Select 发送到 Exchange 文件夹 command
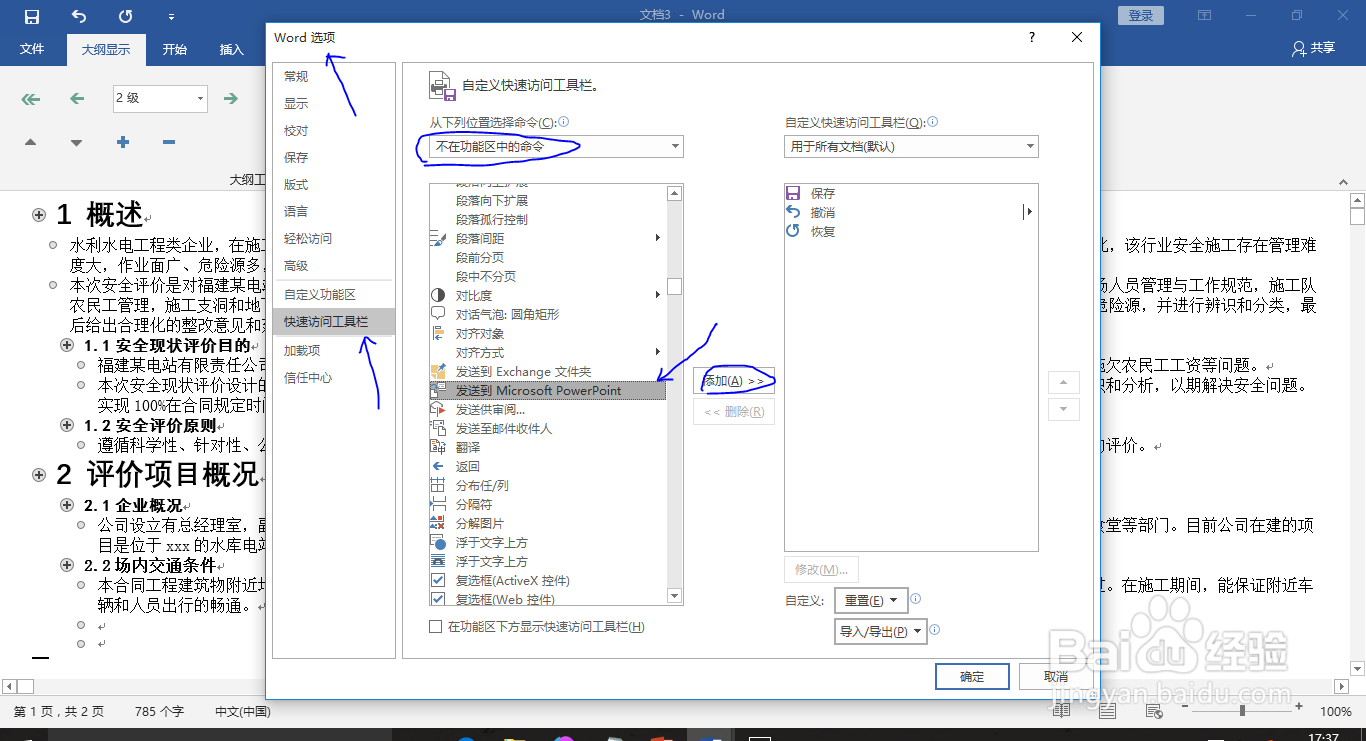Screen dimensions: 1366x741 pyautogui.click(x=547, y=371)
